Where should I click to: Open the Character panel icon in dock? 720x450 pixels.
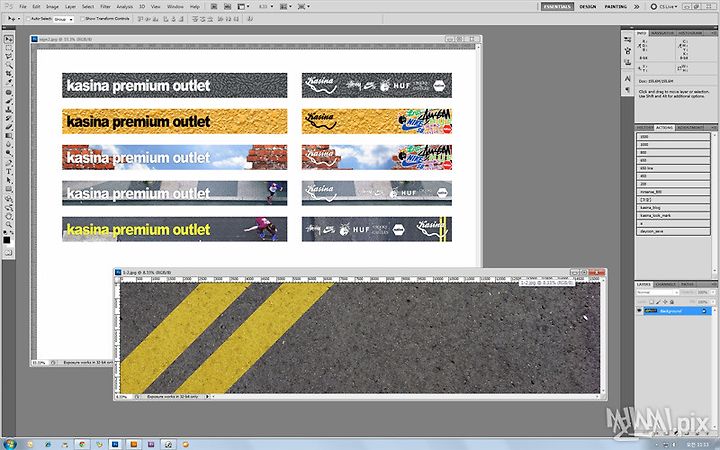click(628, 79)
